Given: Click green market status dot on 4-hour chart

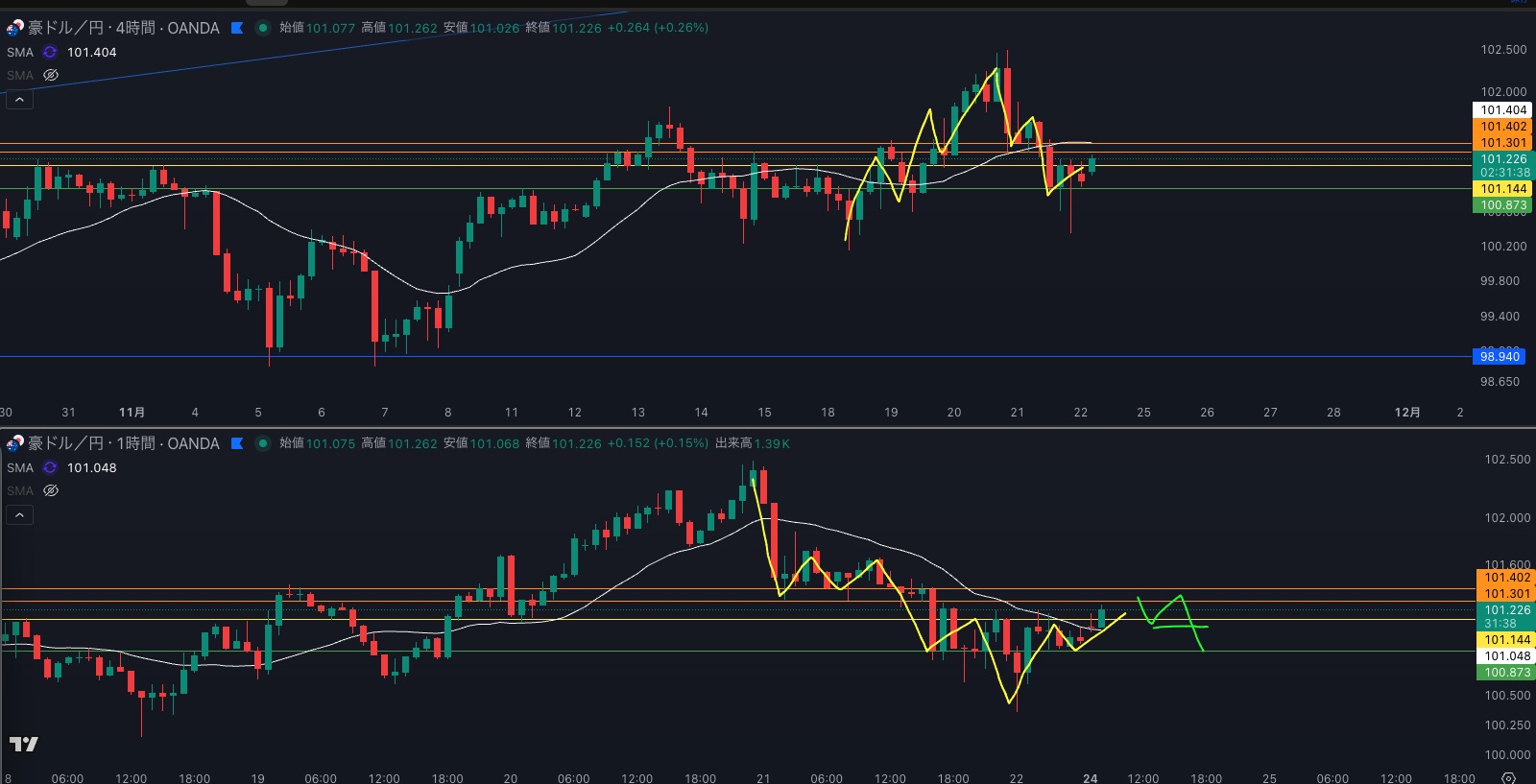Looking at the screenshot, I should [x=262, y=28].
